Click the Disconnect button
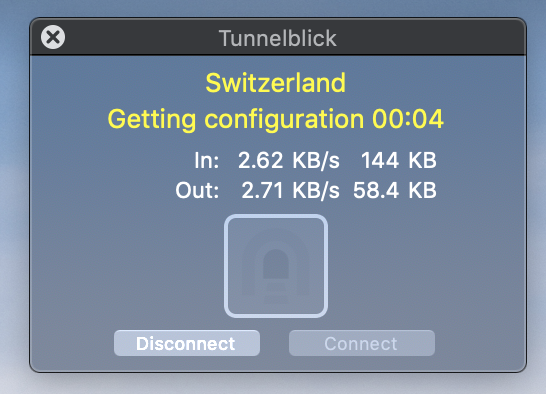The height and width of the screenshot is (394, 546). click(187, 343)
